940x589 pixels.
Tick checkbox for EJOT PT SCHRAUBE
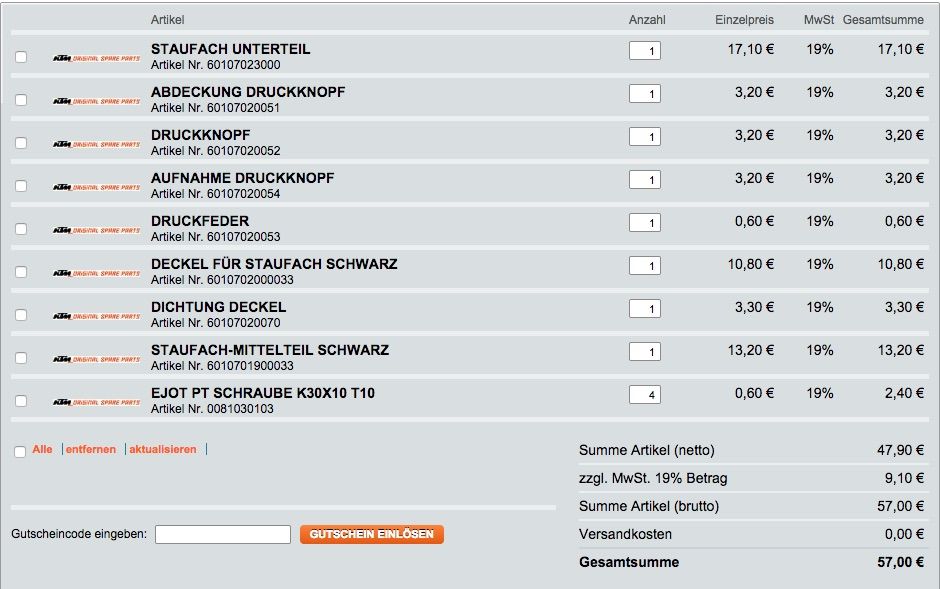pos(21,402)
